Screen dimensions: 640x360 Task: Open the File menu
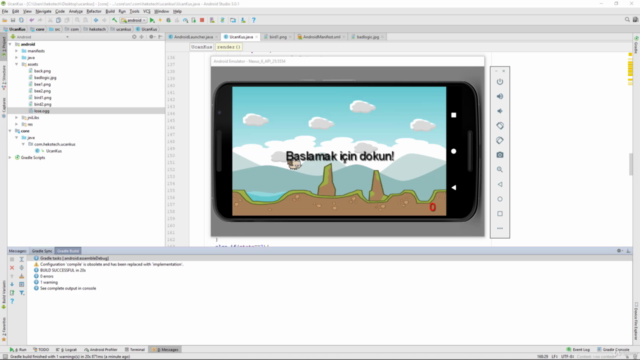[5, 11]
